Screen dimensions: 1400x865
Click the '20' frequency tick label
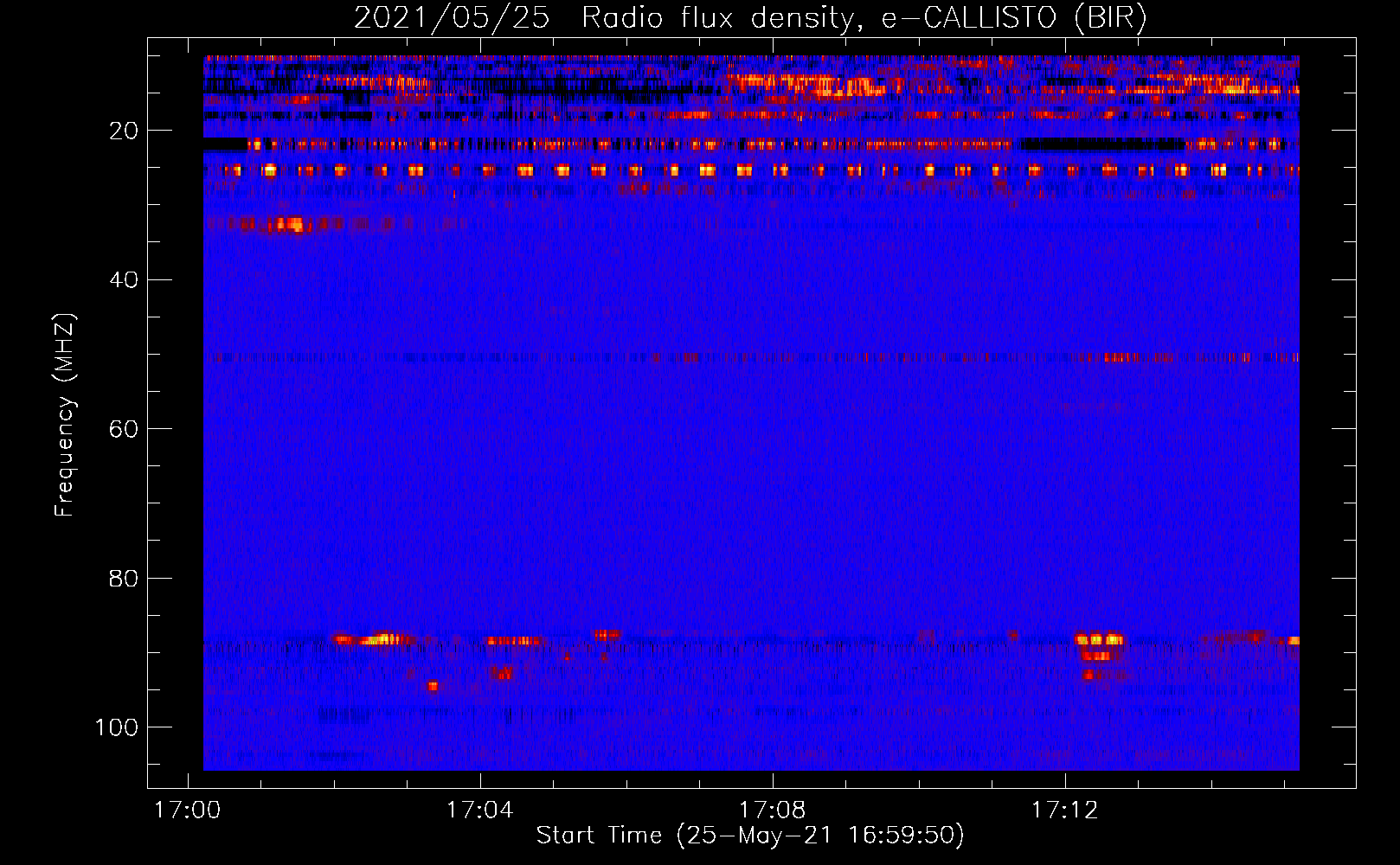click(124, 131)
